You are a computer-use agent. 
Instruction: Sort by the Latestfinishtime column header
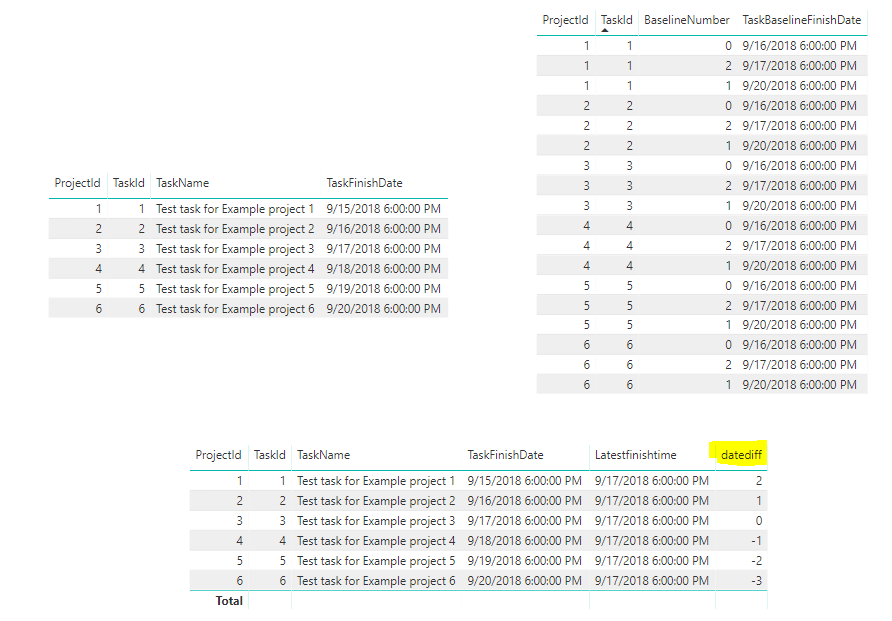click(635, 455)
